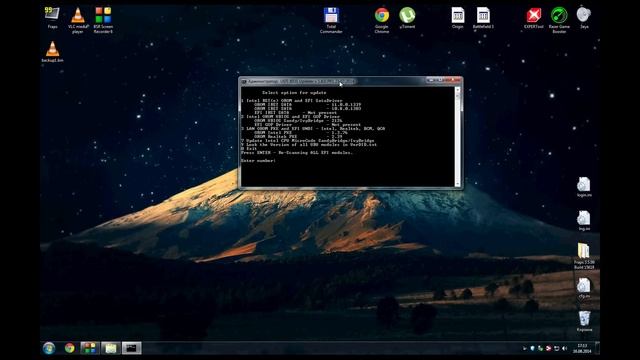
Task: Open the EXPERTool desktop shortcut
Action: (x=533, y=18)
